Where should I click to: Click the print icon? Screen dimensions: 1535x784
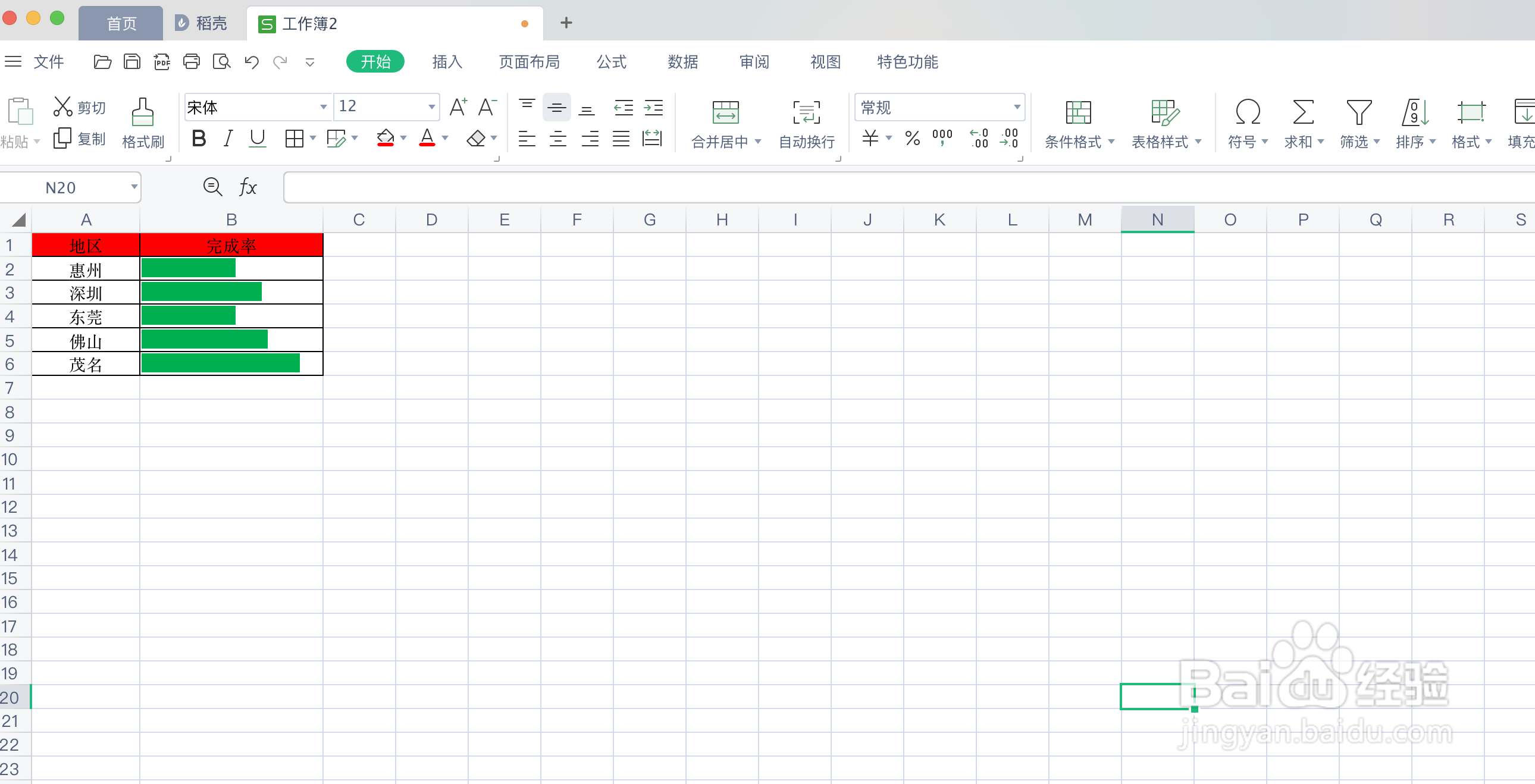pos(191,62)
